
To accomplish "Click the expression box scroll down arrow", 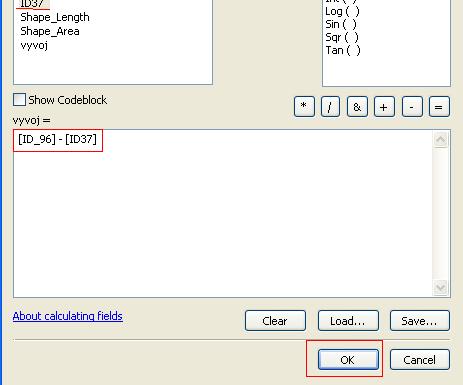I will (x=441, y=287).
